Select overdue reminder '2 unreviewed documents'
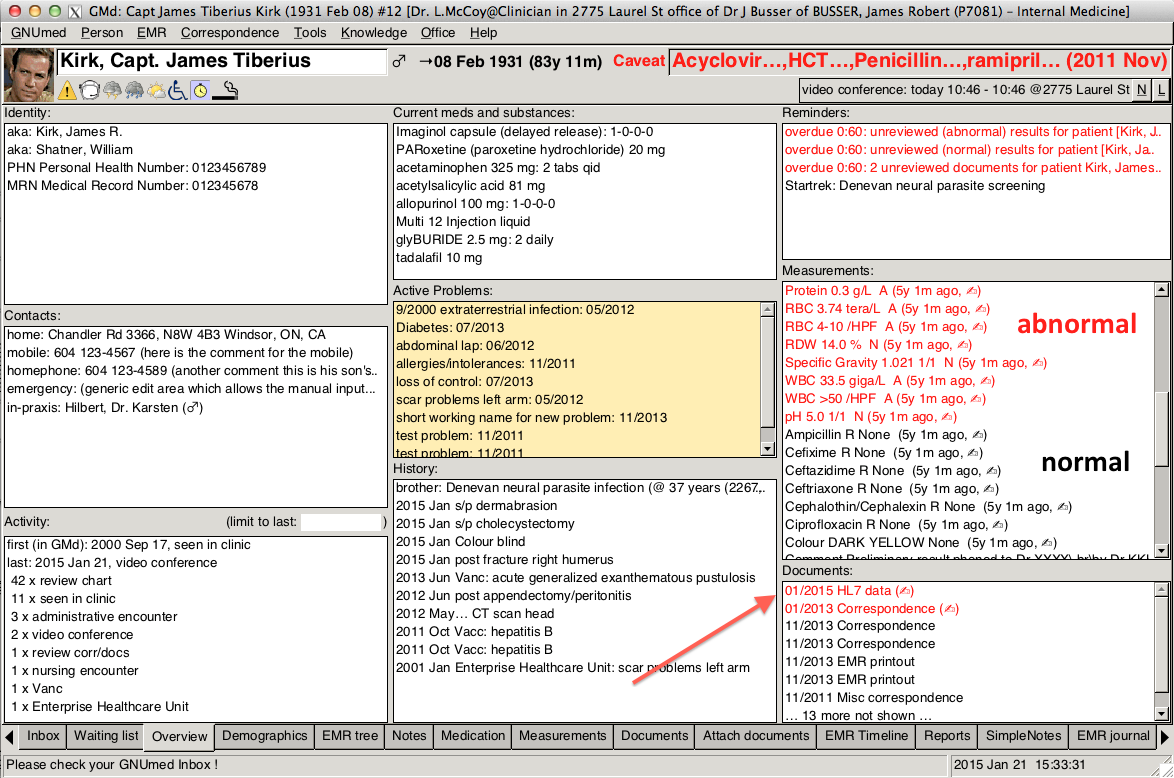Image resolution: width=1174 pixels, height=778 pixels. pyautogui.click(x=973, y=168)
